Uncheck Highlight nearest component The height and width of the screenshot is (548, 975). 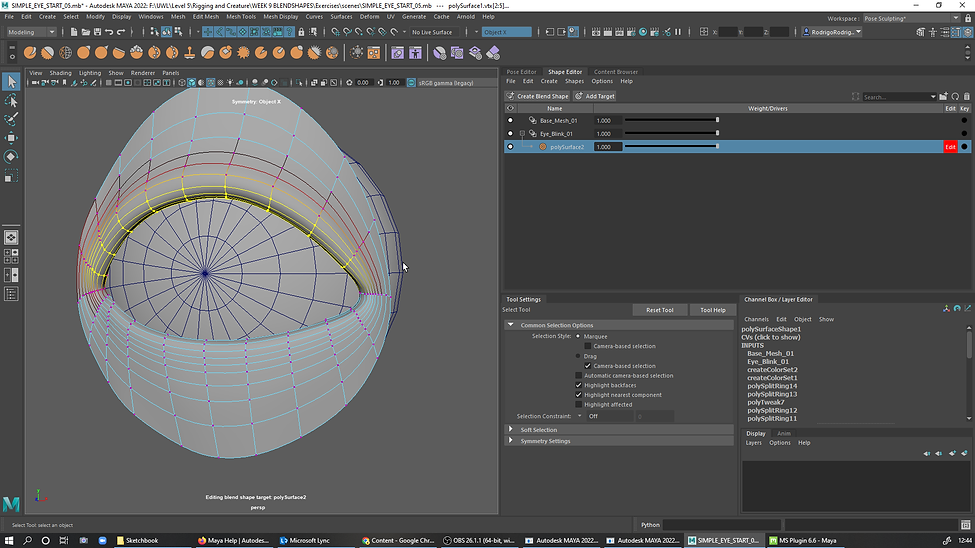(x=578, y=394)
